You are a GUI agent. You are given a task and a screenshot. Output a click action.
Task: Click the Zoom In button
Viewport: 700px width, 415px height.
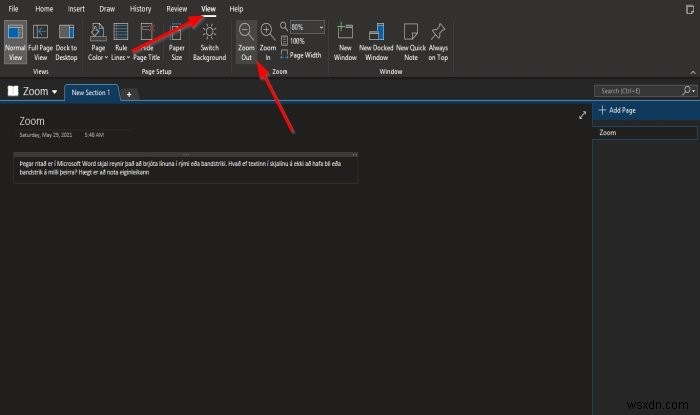tap(268, 42)
